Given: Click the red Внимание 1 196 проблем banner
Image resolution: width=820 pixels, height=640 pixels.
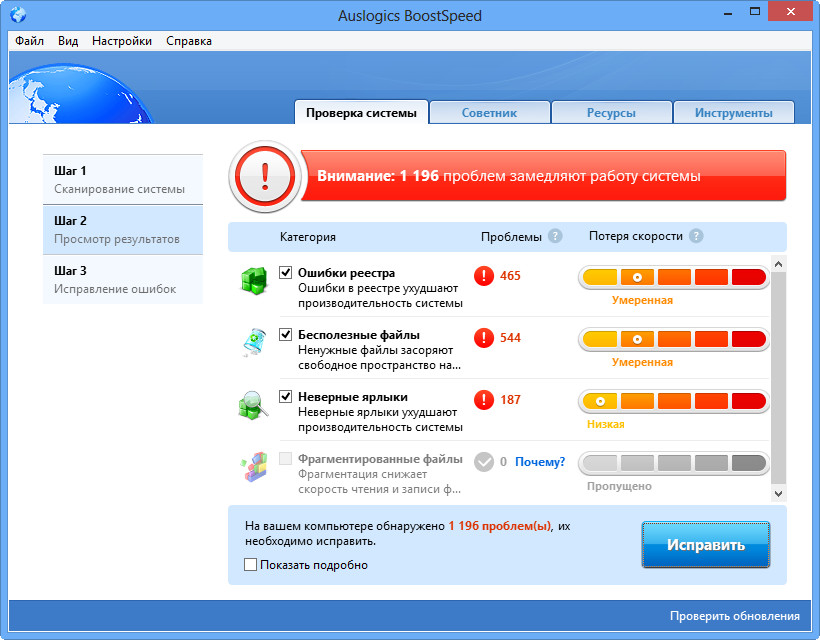Looking at the screenshot, I should (544, 176).
